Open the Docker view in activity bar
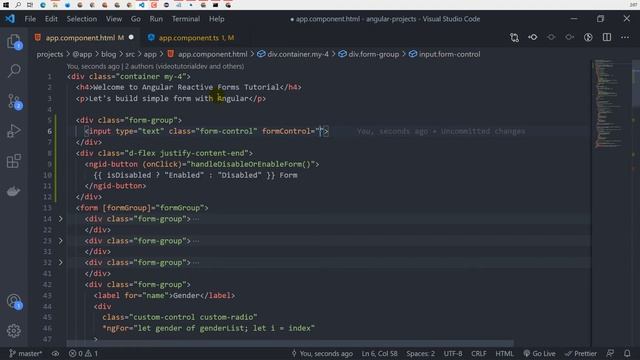 (13, 191)
